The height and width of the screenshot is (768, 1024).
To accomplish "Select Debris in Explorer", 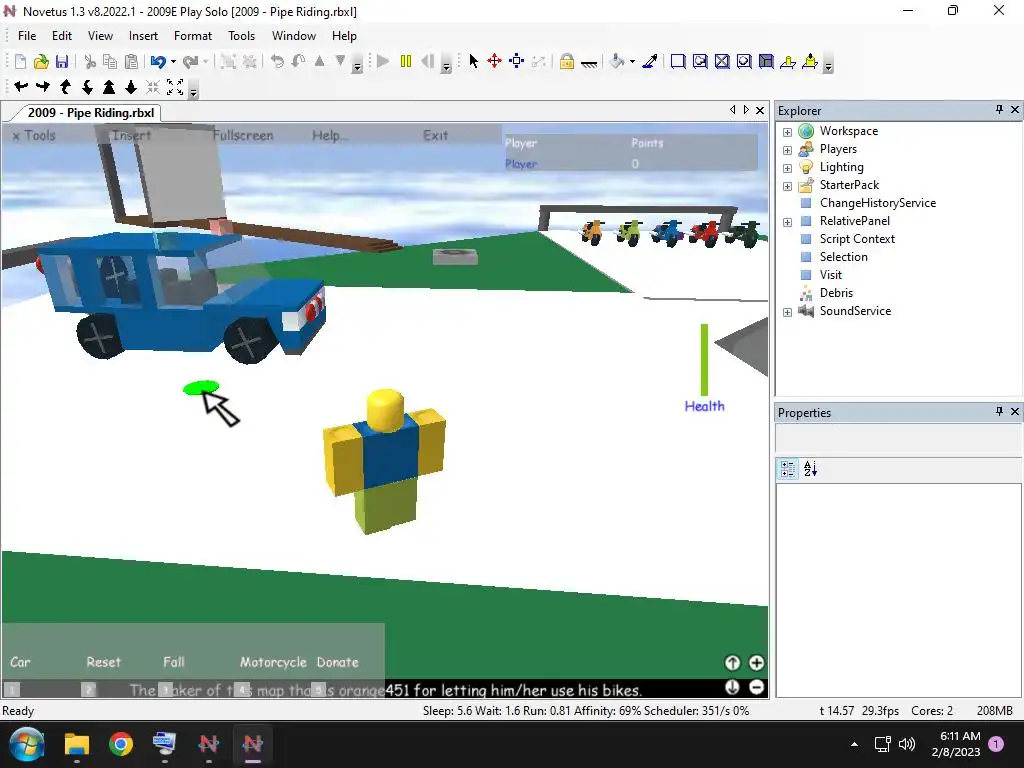I will pyautogui.click(x=836, y=293).
